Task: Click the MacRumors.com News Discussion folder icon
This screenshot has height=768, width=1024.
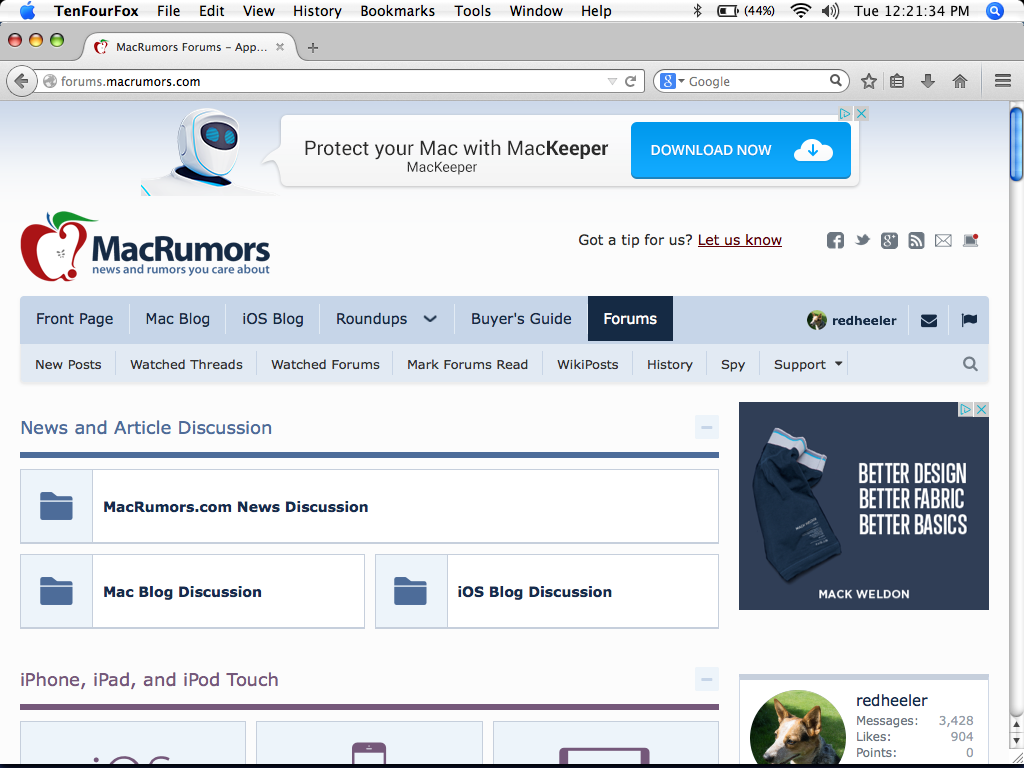Action: [x=56, y=506]
